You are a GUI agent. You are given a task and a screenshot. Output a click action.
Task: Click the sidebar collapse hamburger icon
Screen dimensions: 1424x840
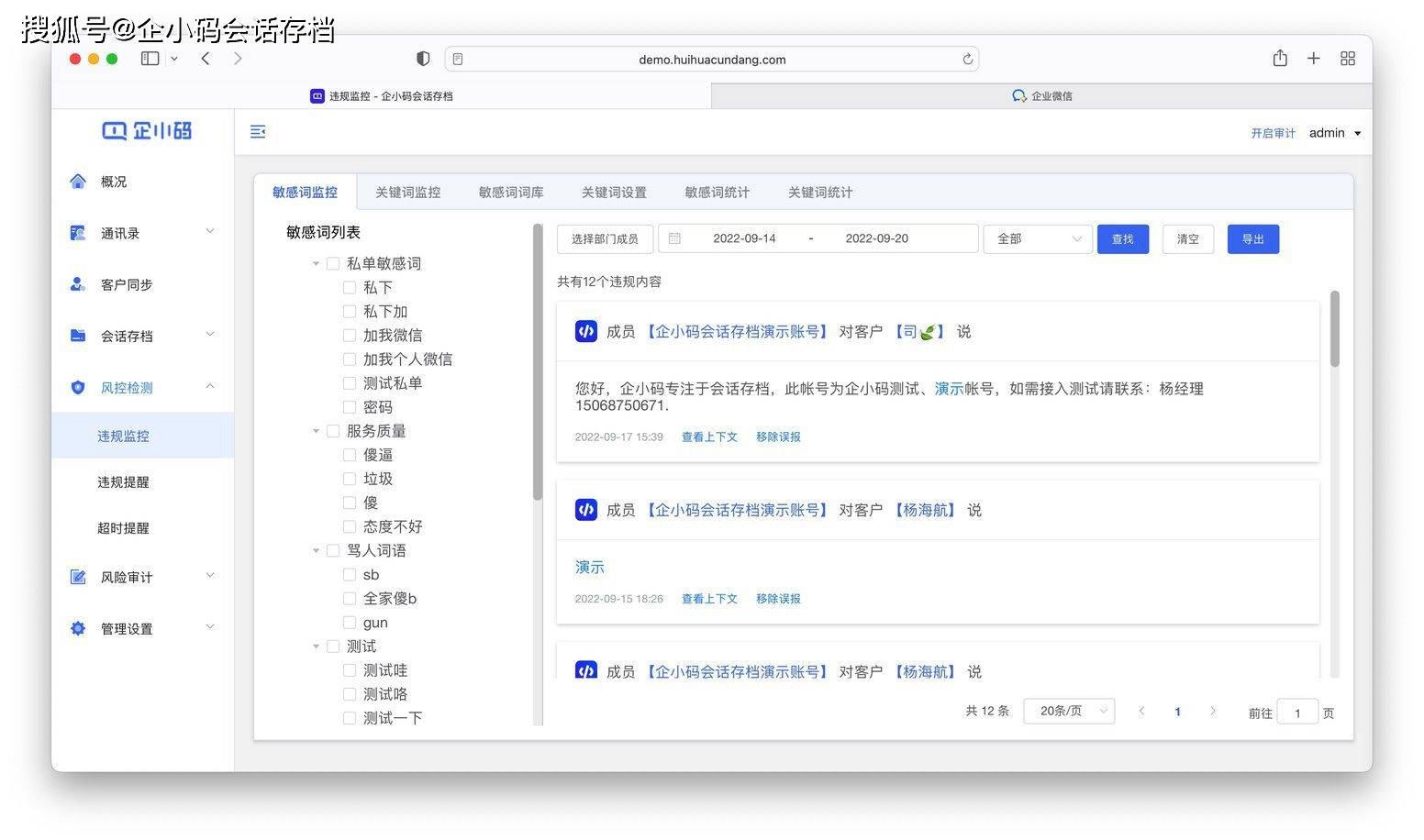tap(258, 132)
